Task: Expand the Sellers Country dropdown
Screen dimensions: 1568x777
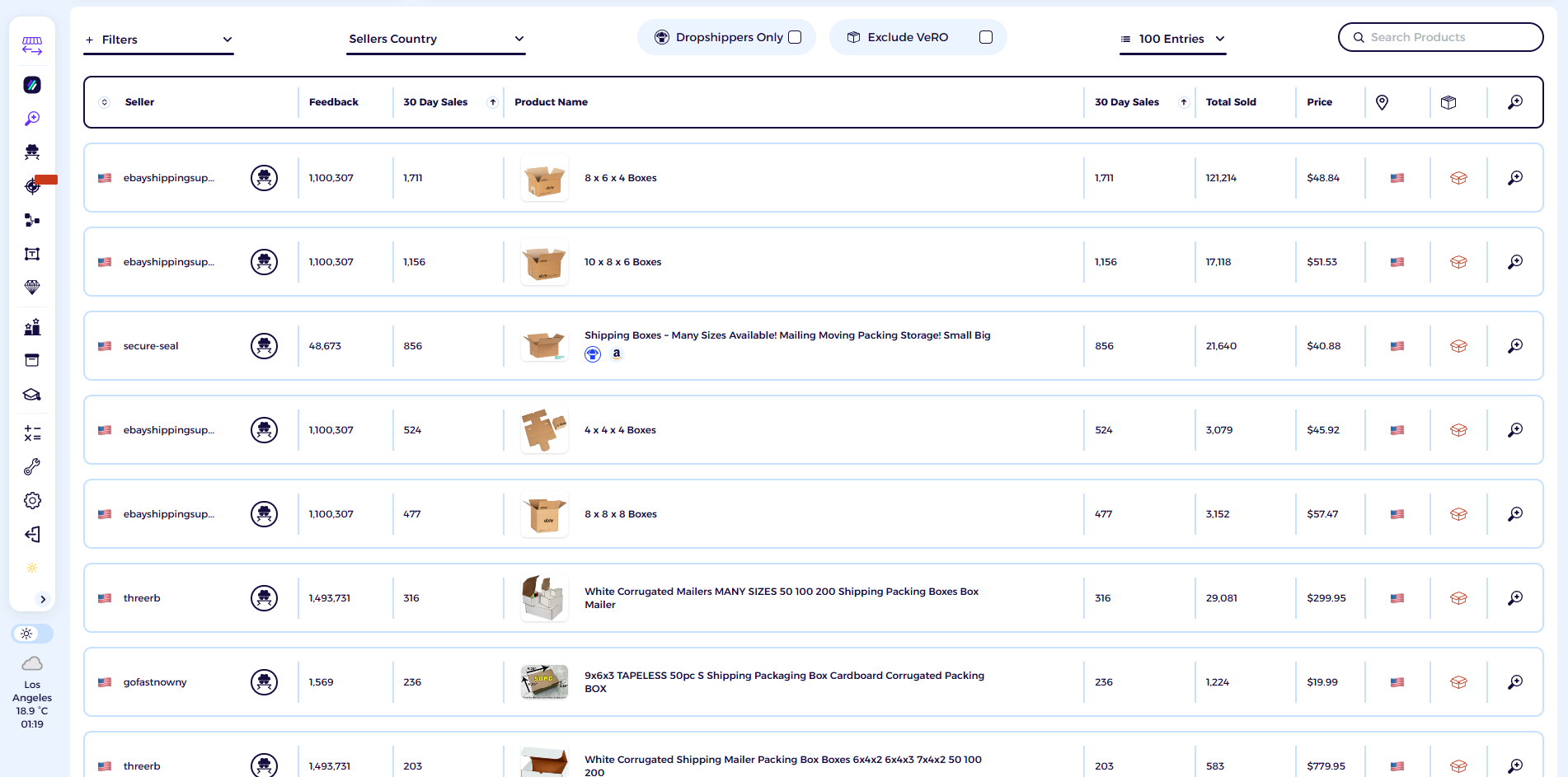Action: pos(435,39)
